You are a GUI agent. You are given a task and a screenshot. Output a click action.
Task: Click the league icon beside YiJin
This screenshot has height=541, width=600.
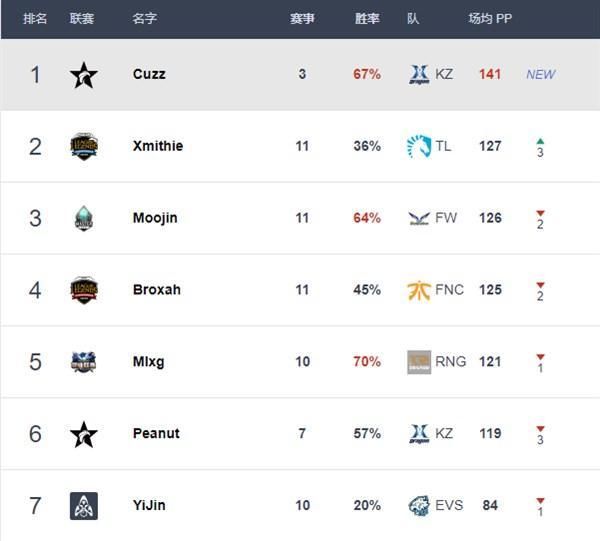pyautogui.click(x=84, y=506)
